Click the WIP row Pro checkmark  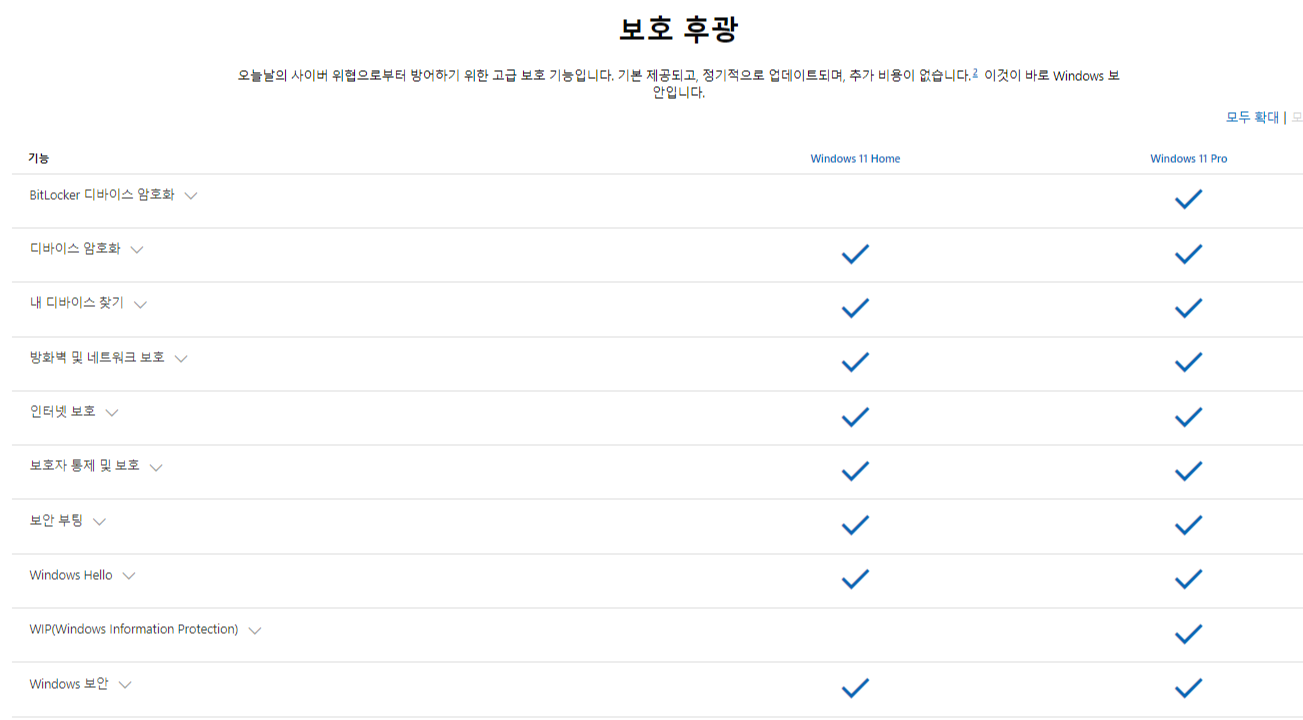pyautogui.click(x=1188, y=634)
